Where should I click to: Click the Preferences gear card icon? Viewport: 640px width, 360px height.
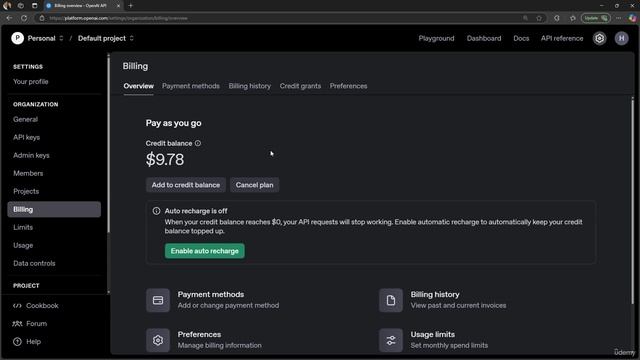158,340
